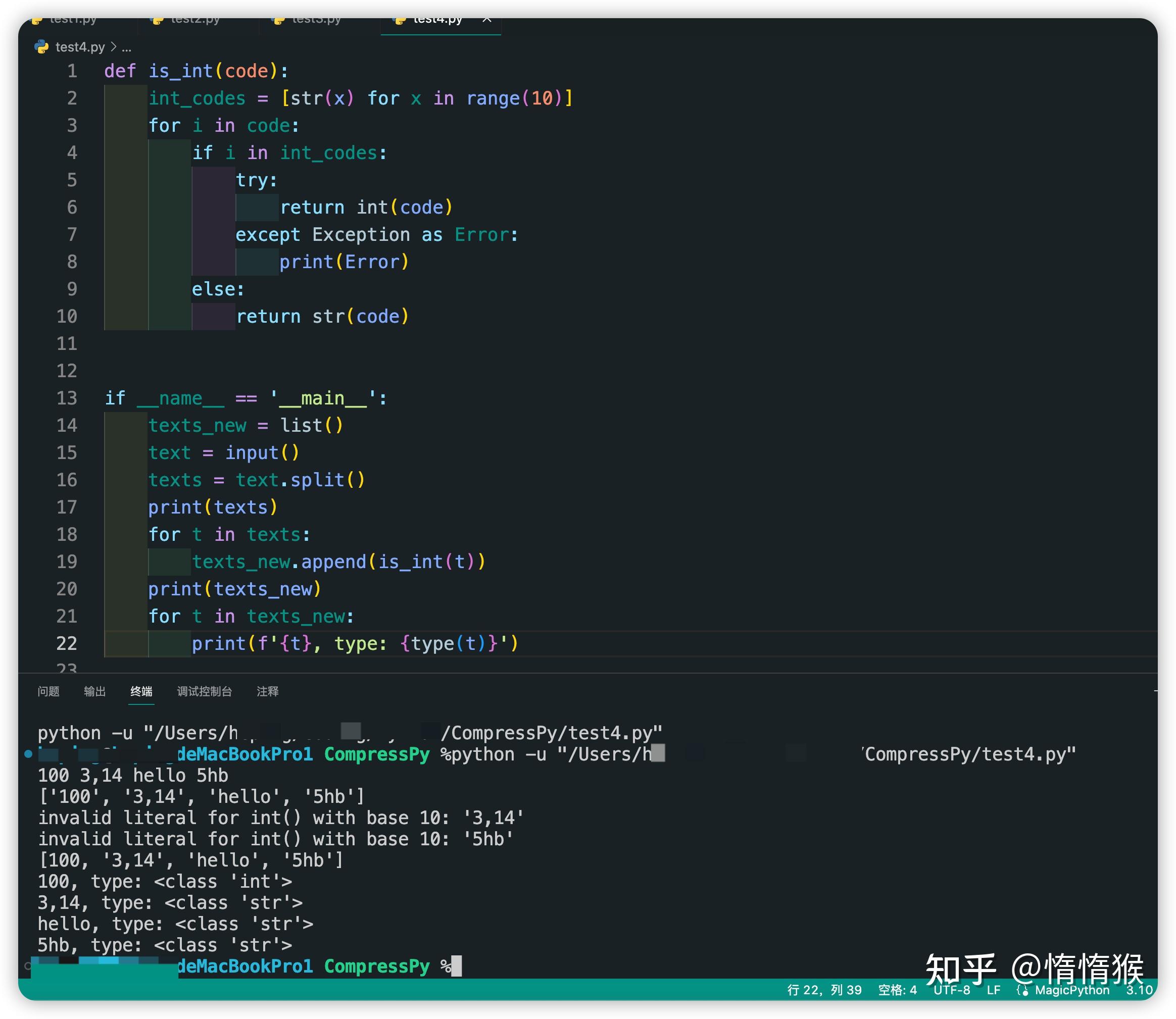Screen dimensions: 1176x1019
Task: Click 'print(texts)' on line 17
Action: point(213,507)
